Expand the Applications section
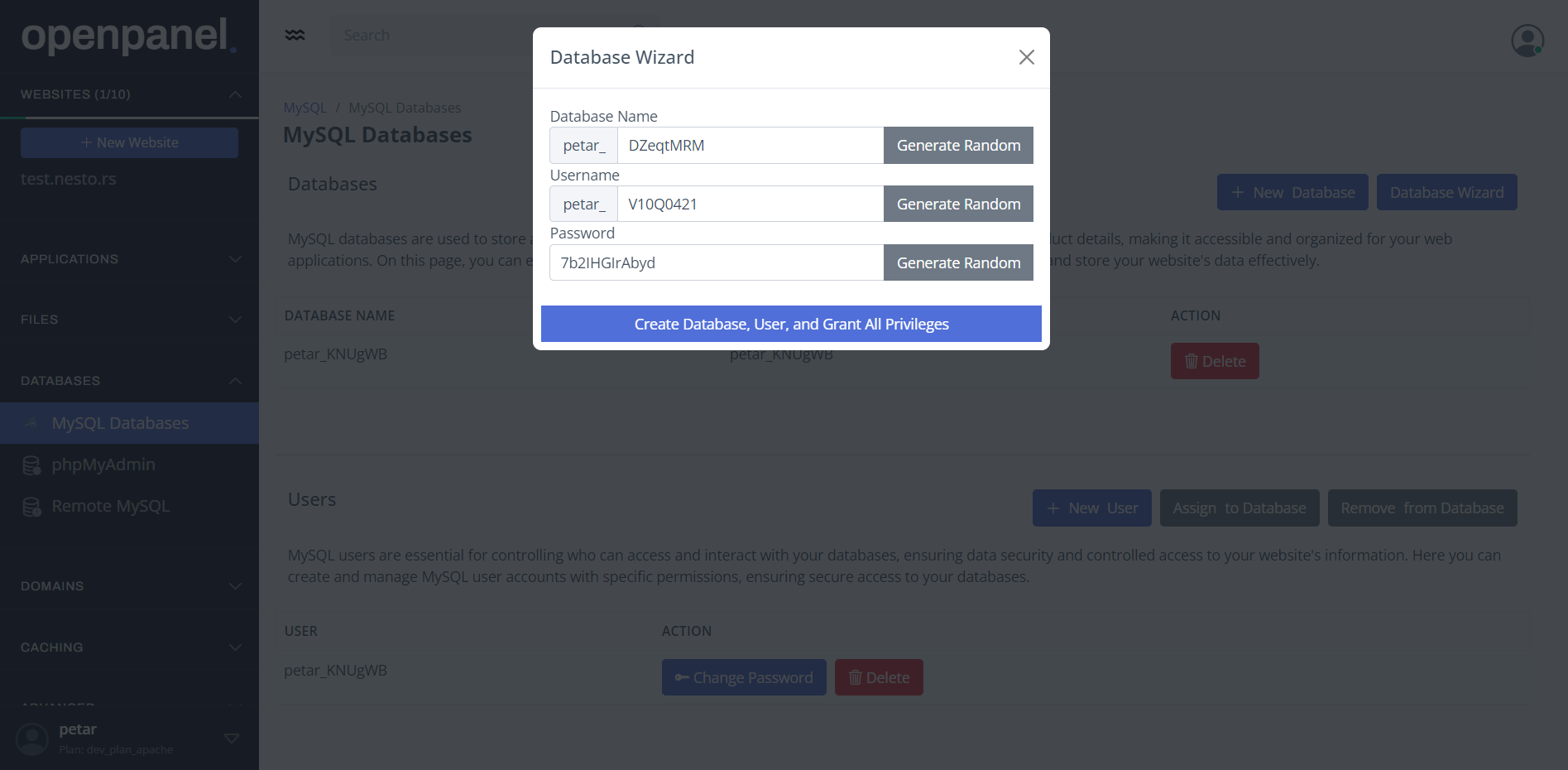 coord(235,259)
